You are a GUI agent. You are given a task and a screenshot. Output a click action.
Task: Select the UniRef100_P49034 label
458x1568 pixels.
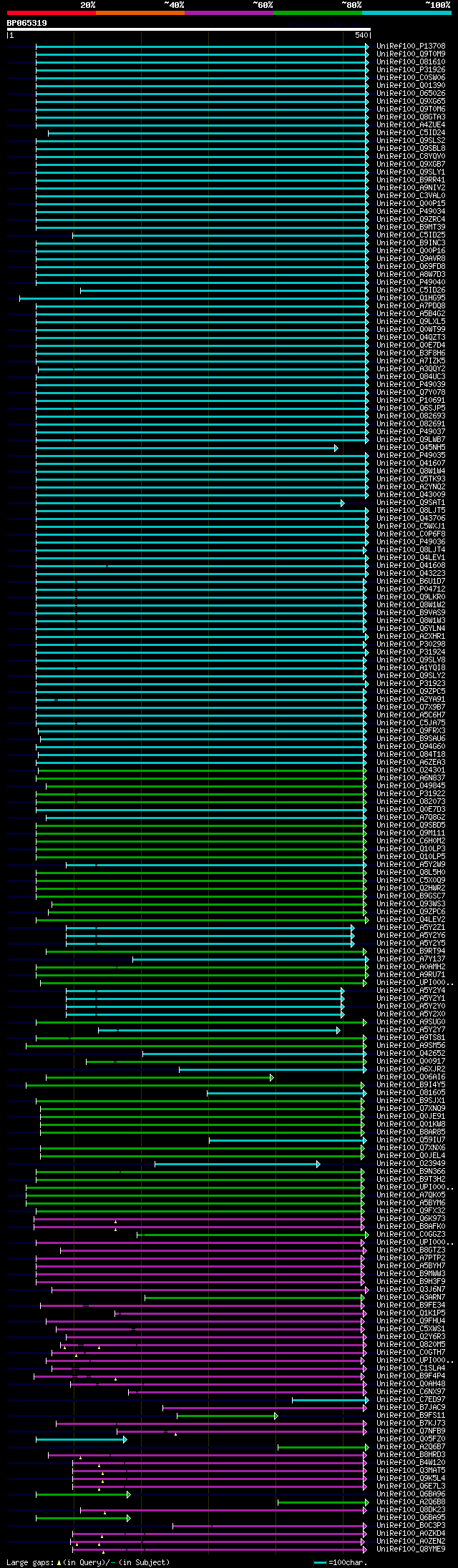click(411, 212)
